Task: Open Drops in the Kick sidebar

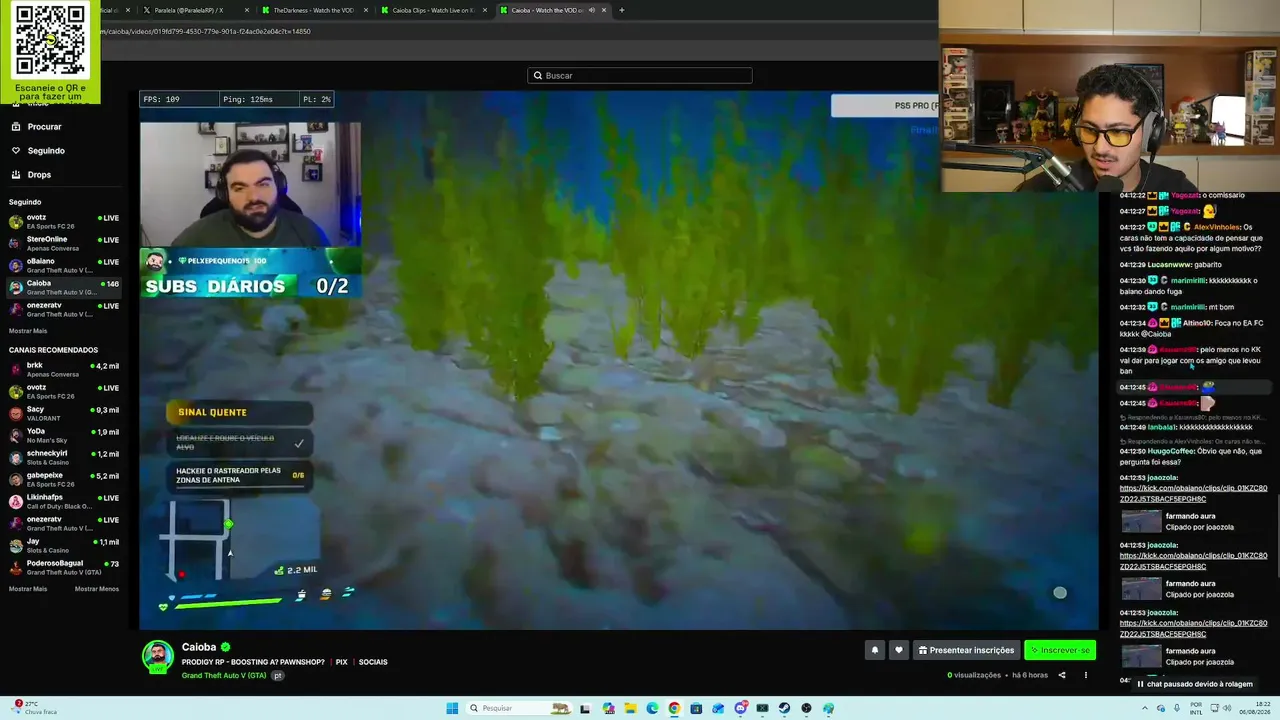Action: click(x=32, y=175)
